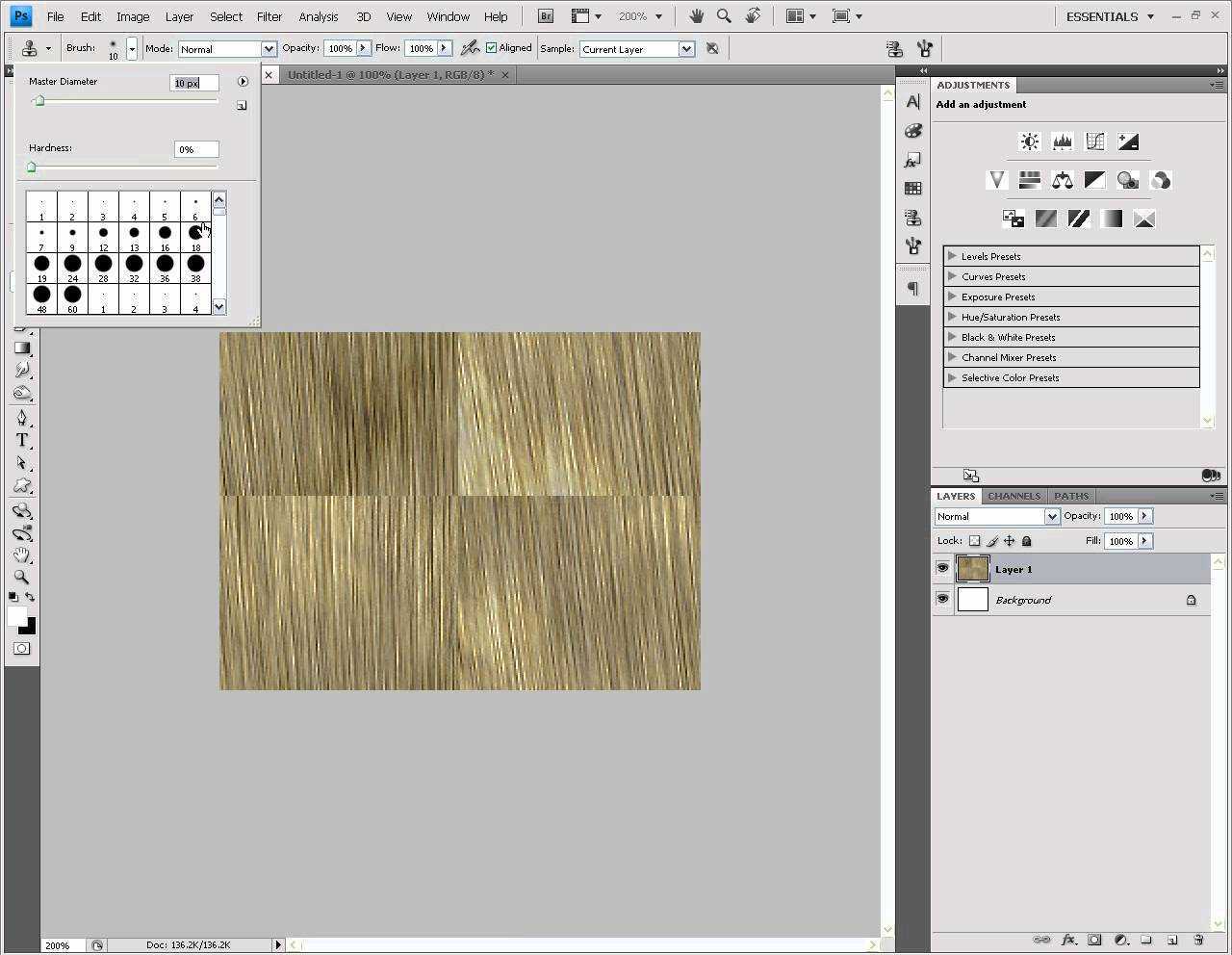Image resolution: width=1232 pixels, height=955 pixels.
Task: Click the Exposure adjustment icon
Action: pyautogui.click(x=1128, y=142)
